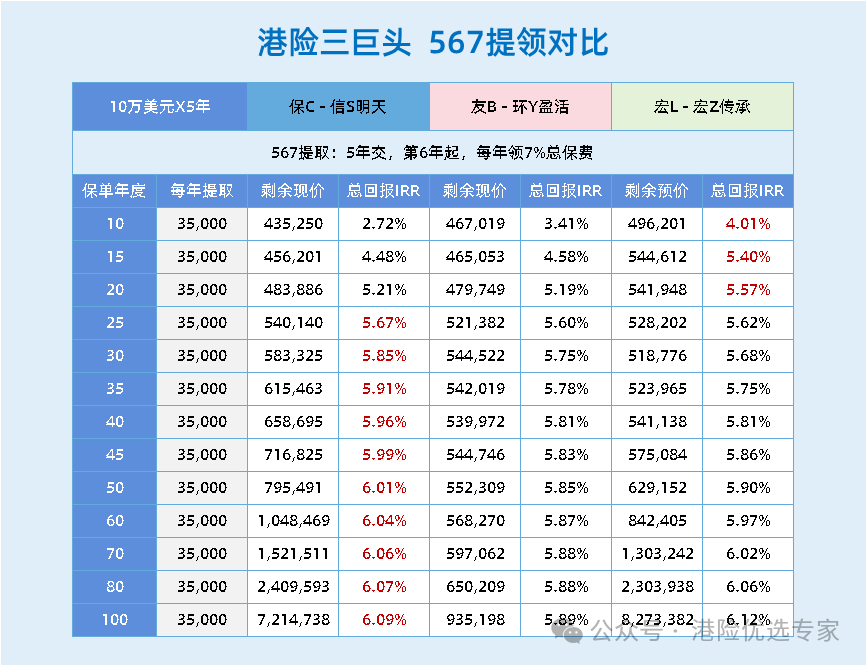Click the value 528,202
Image resolution: width=867 pixels, height=665 pixels.
[657, 323]
